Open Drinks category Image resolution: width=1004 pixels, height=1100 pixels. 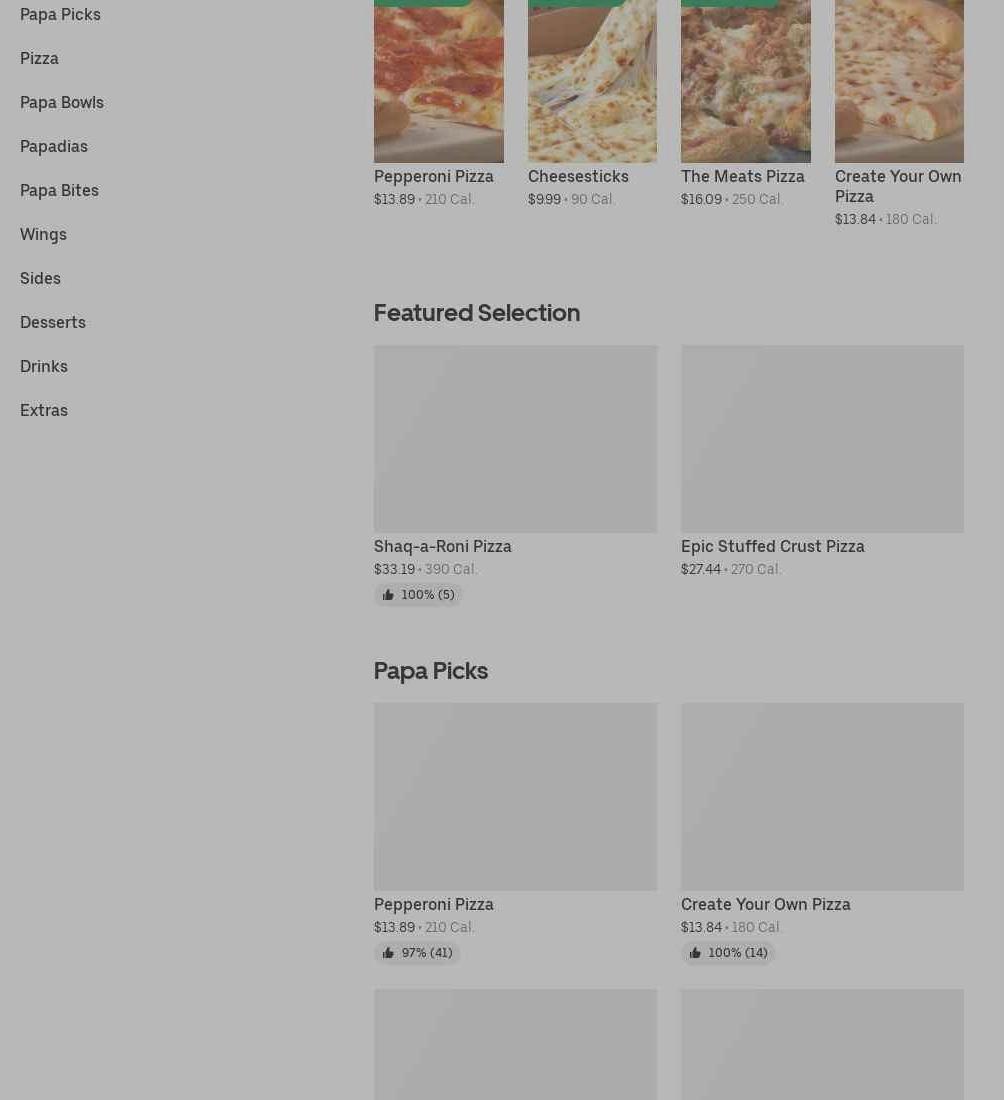click(43, 367)
